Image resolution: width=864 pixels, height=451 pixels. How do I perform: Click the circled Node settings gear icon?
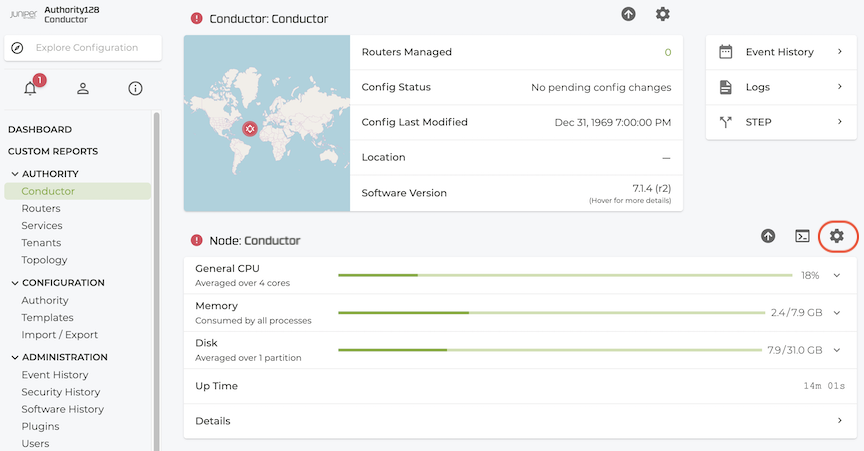836,236
